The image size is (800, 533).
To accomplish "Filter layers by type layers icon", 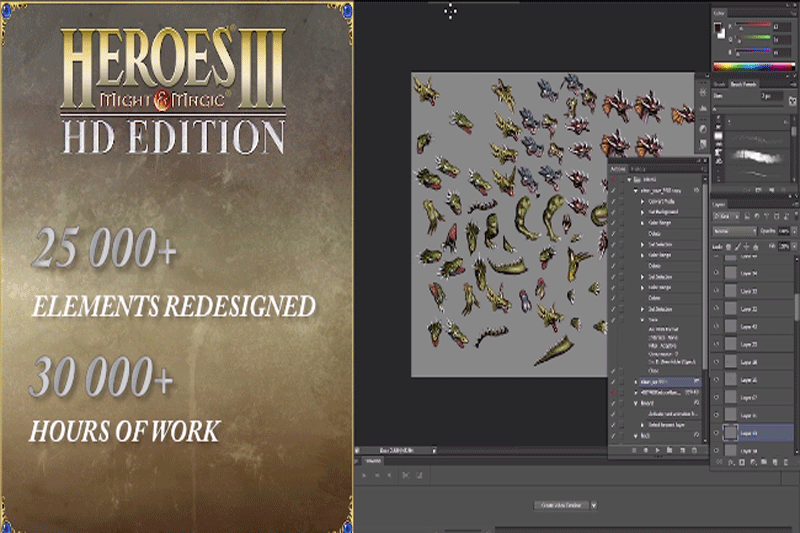I will 767,216.
